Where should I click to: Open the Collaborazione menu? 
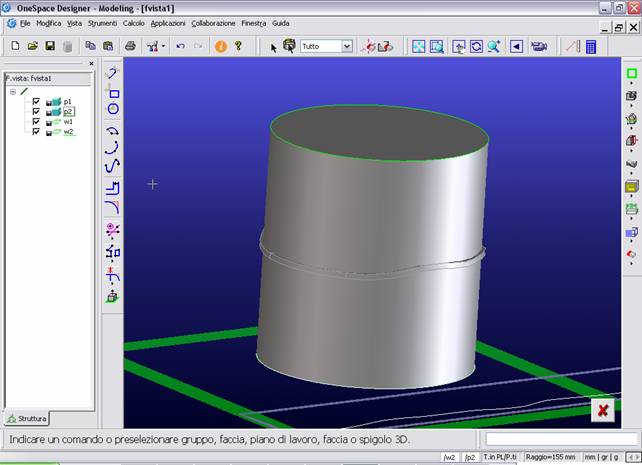(213, 23)
